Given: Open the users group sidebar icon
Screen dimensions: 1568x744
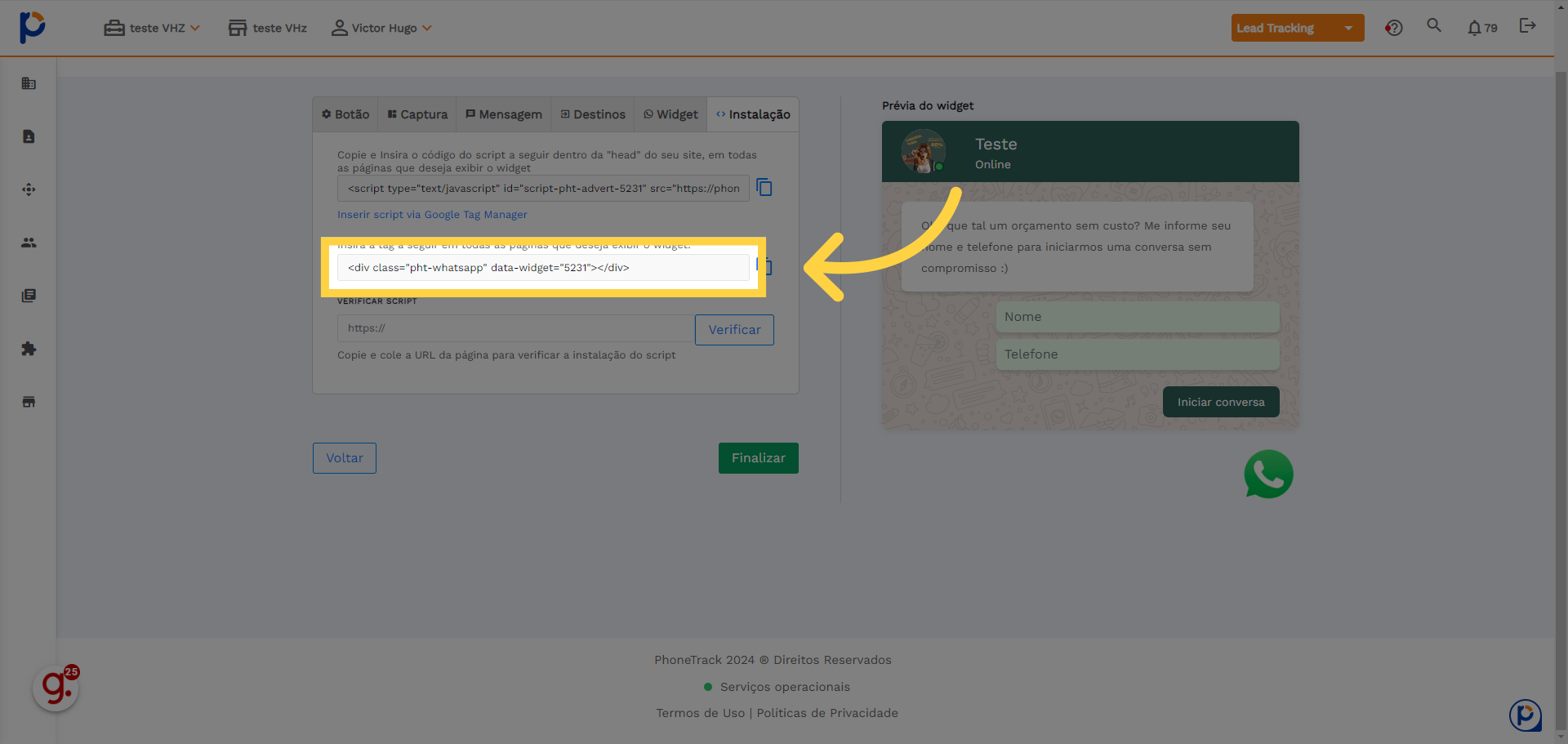Looking at the screenshot, I should 29,243.
